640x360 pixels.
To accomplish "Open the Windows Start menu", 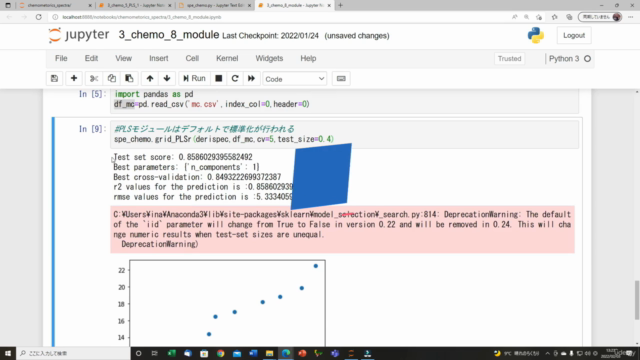I will tap(8, 353).
